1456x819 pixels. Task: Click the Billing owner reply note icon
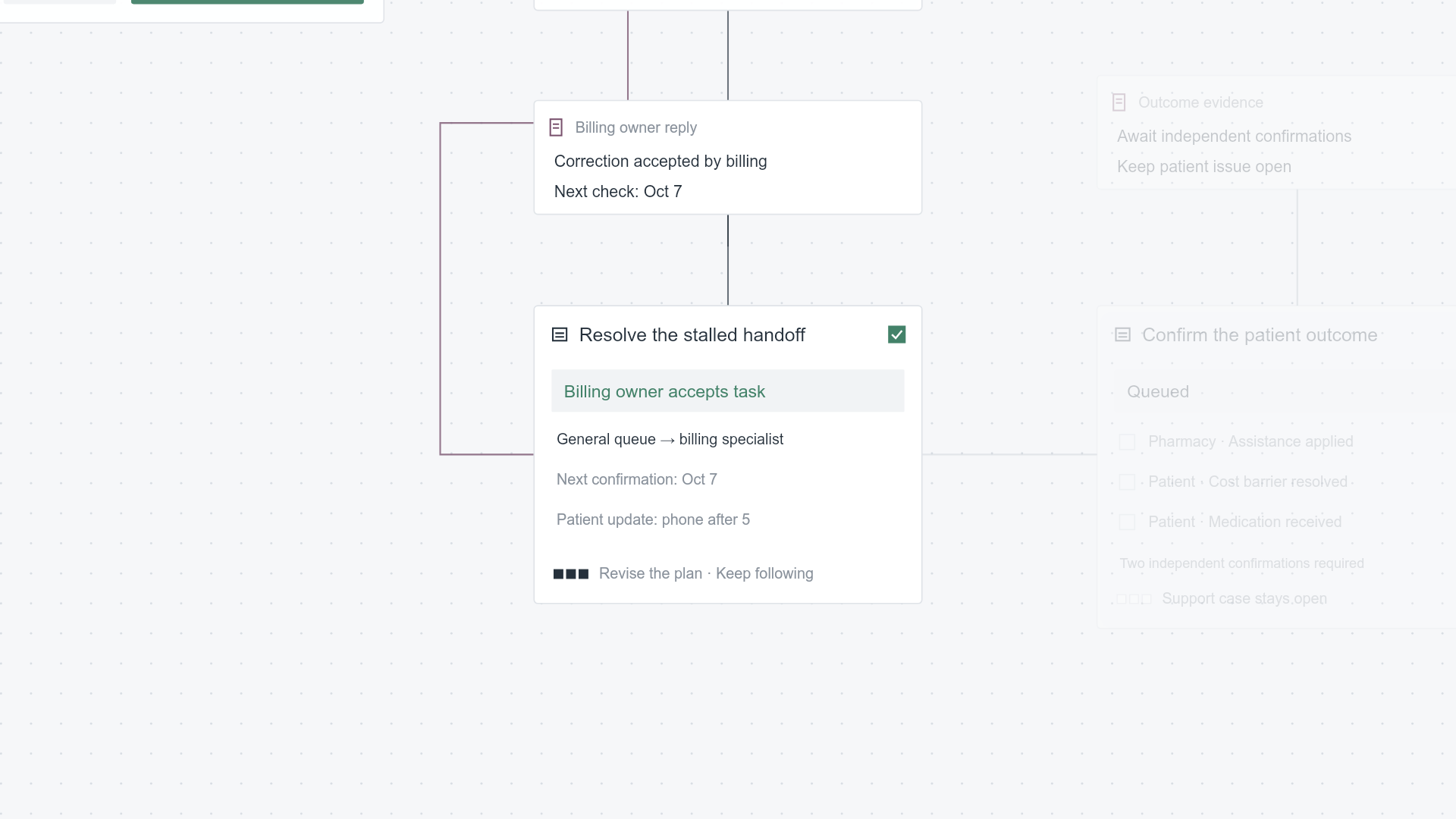pos(556,127)
